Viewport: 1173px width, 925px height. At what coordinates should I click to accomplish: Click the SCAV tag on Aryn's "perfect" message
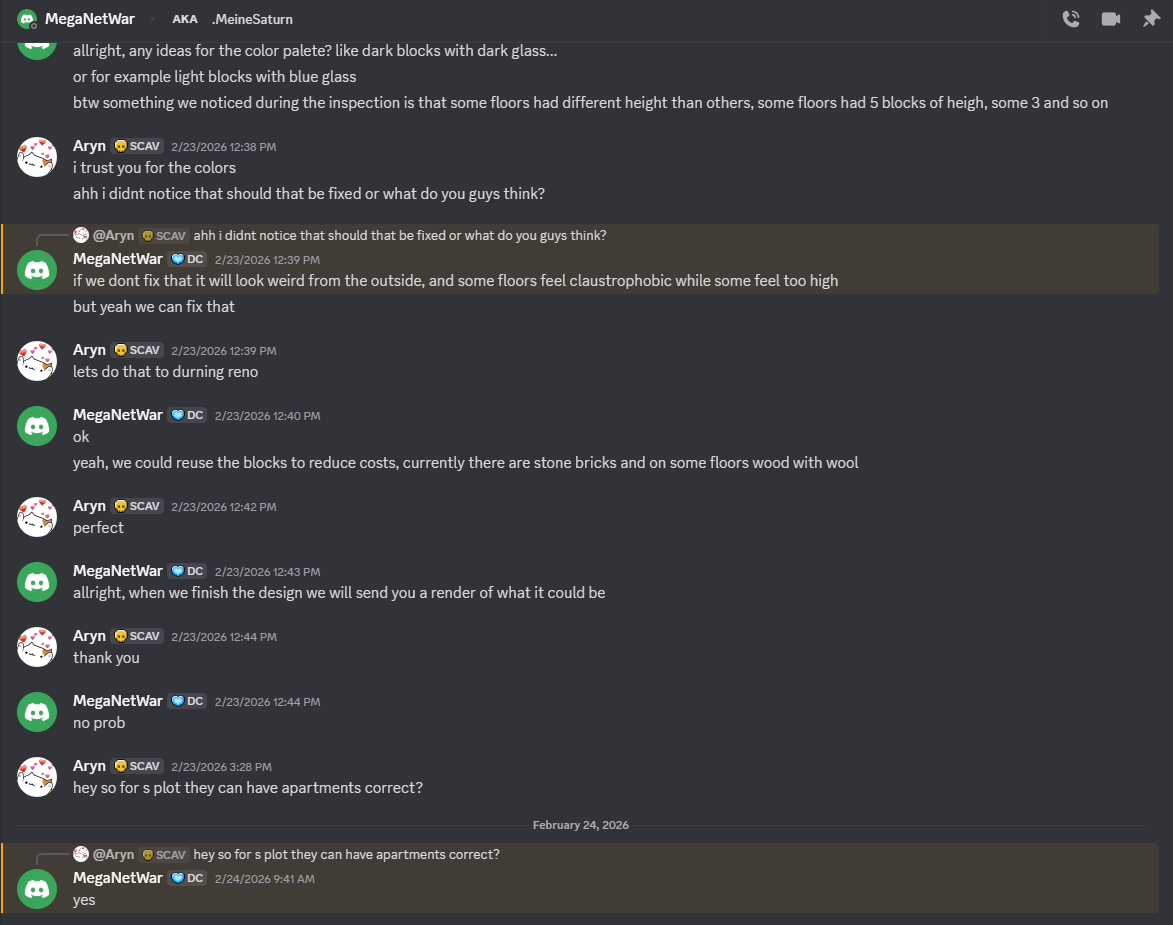pos(138,506)
